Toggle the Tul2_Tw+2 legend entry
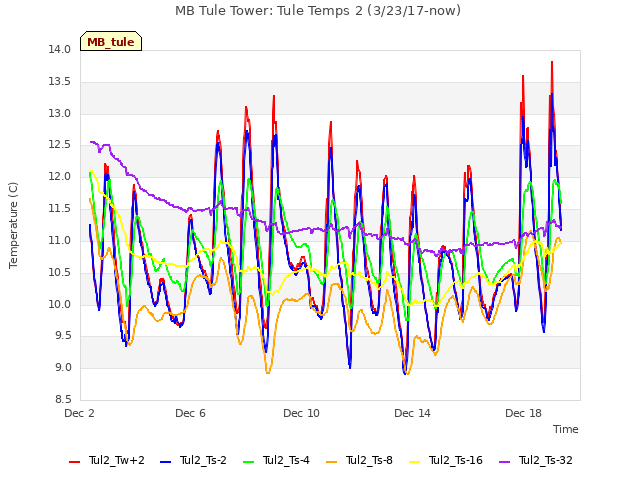640x480 pixels. coord(107,461)
